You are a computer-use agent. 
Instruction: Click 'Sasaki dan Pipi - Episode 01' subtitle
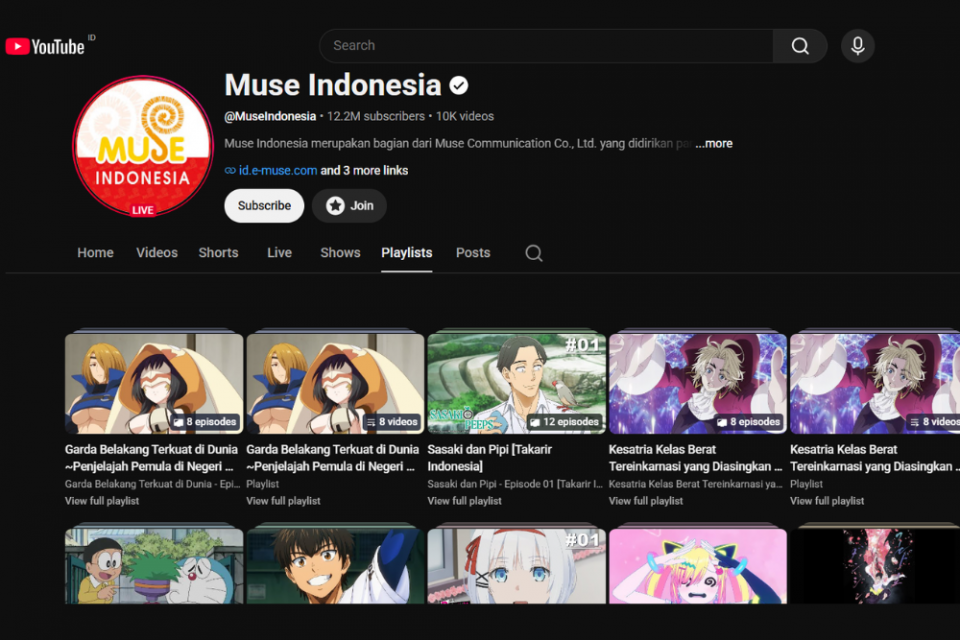[x=515, y=484]
